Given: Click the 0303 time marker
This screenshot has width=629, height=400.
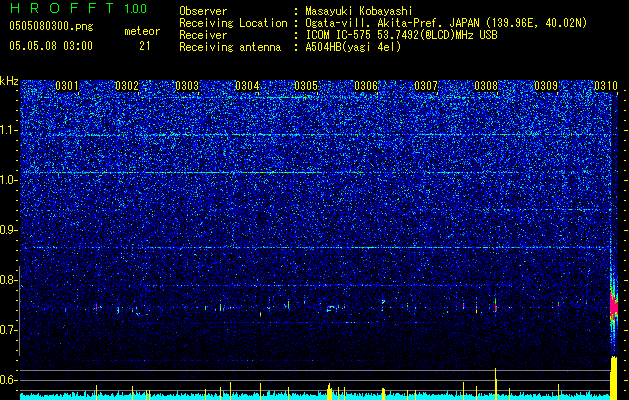Looking at the screenshot, I should pos(187,86).
